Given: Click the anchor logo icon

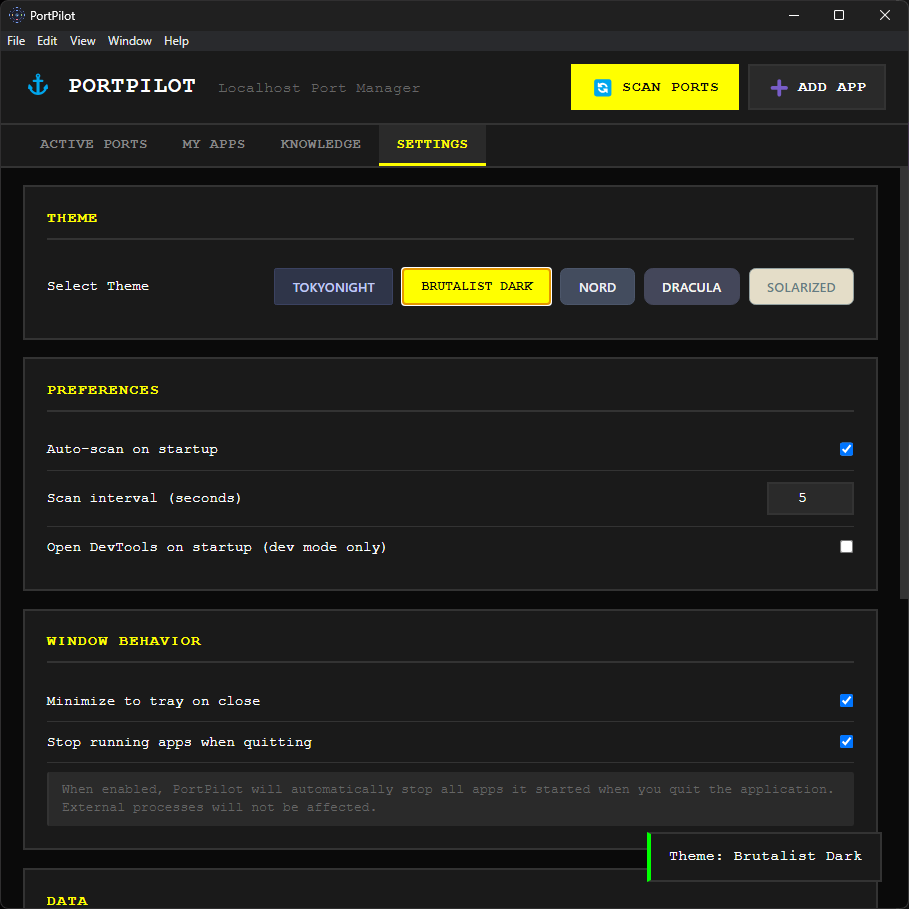Looking at the screenshot, I should 38,86.
